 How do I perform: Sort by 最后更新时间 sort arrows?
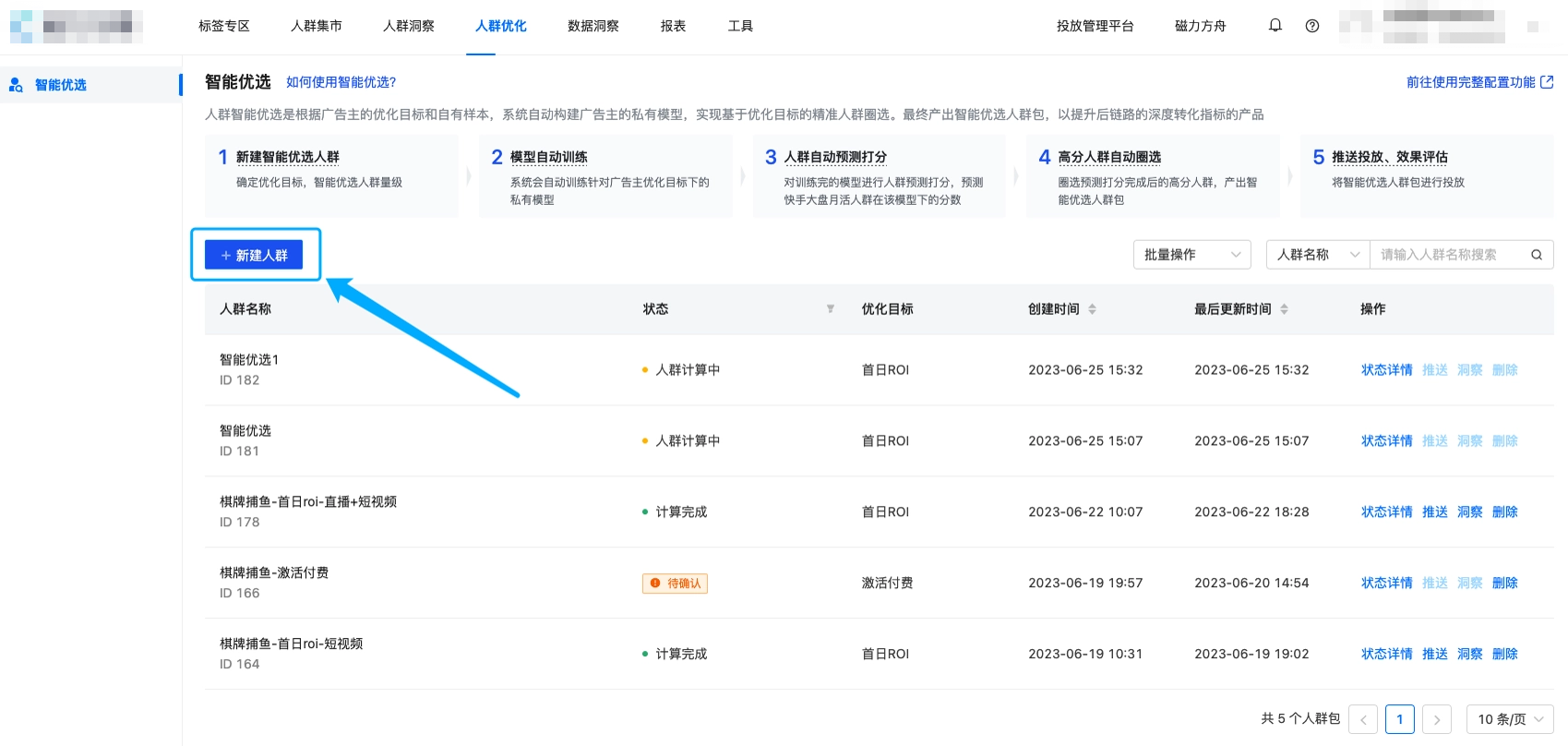point(1285,309)
